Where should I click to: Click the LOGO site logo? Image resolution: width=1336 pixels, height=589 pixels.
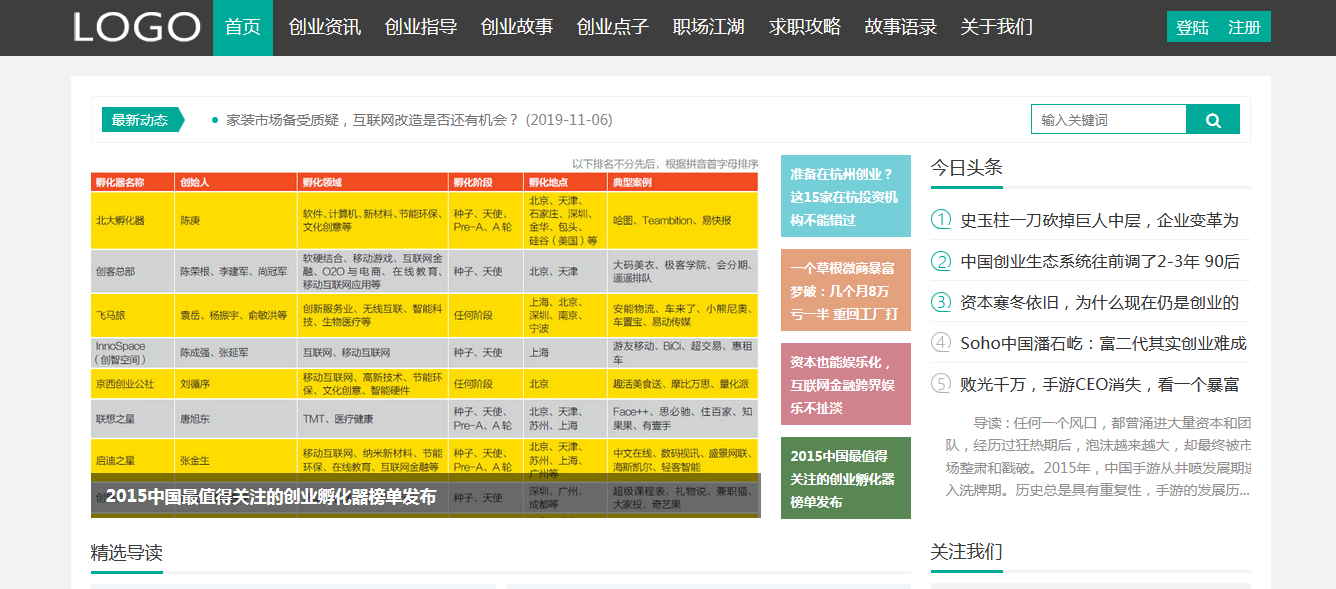(x=137, y=27)
